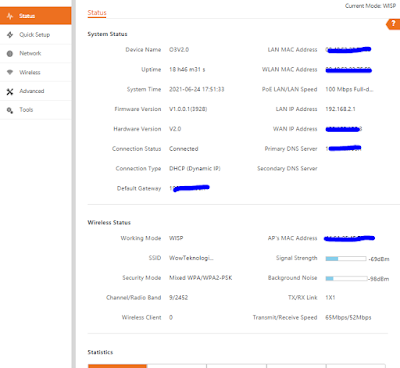Click the LAN IP address 192.168.2.1
This screenshot has width=400, height=368.
pos(340,109)
